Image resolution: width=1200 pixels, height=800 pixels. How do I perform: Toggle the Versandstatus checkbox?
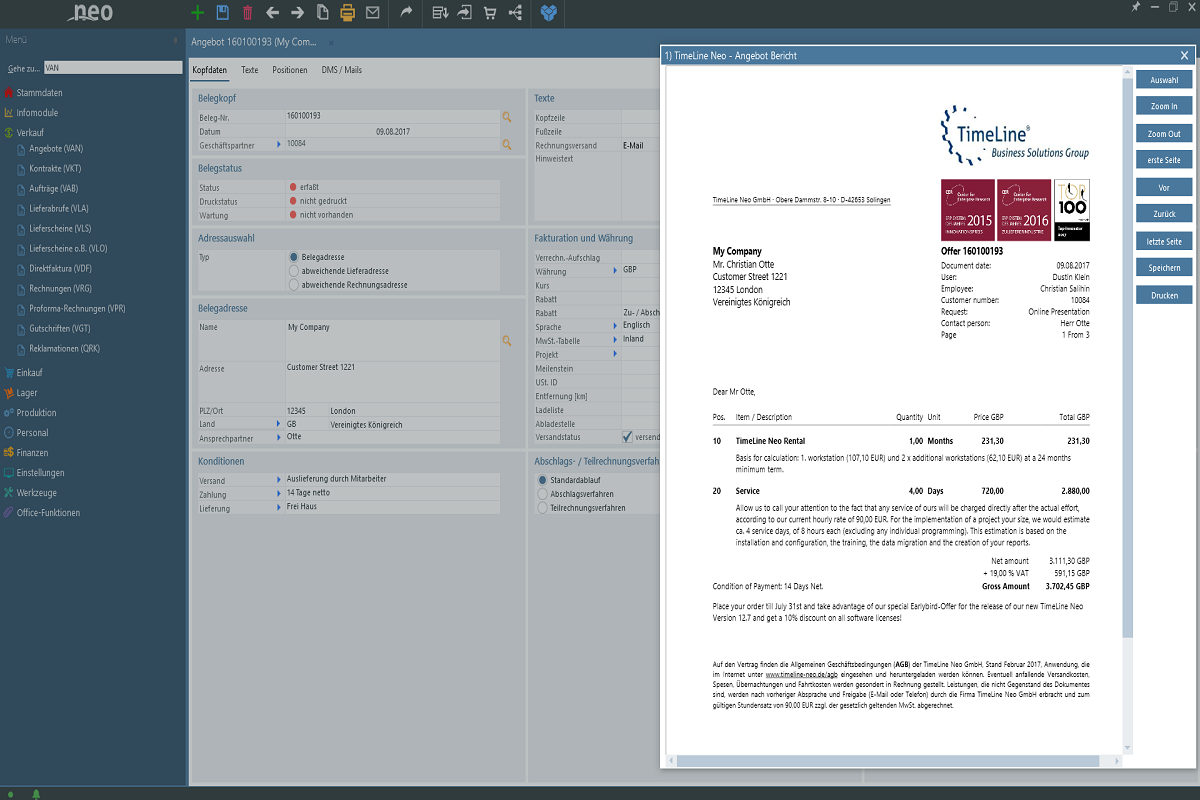tap(627, 437)
